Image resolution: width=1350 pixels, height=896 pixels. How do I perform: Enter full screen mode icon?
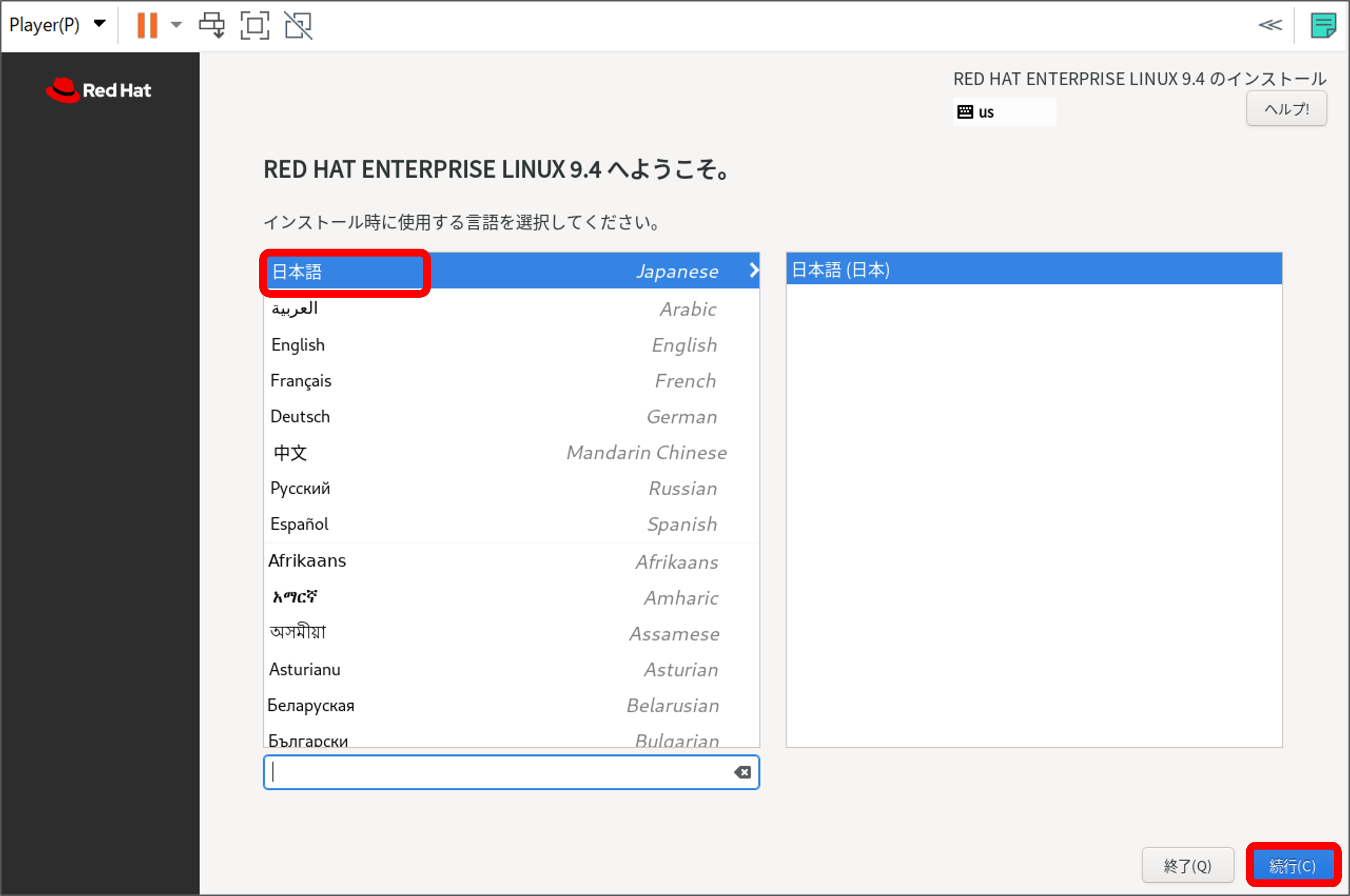[x=254, y=25]
